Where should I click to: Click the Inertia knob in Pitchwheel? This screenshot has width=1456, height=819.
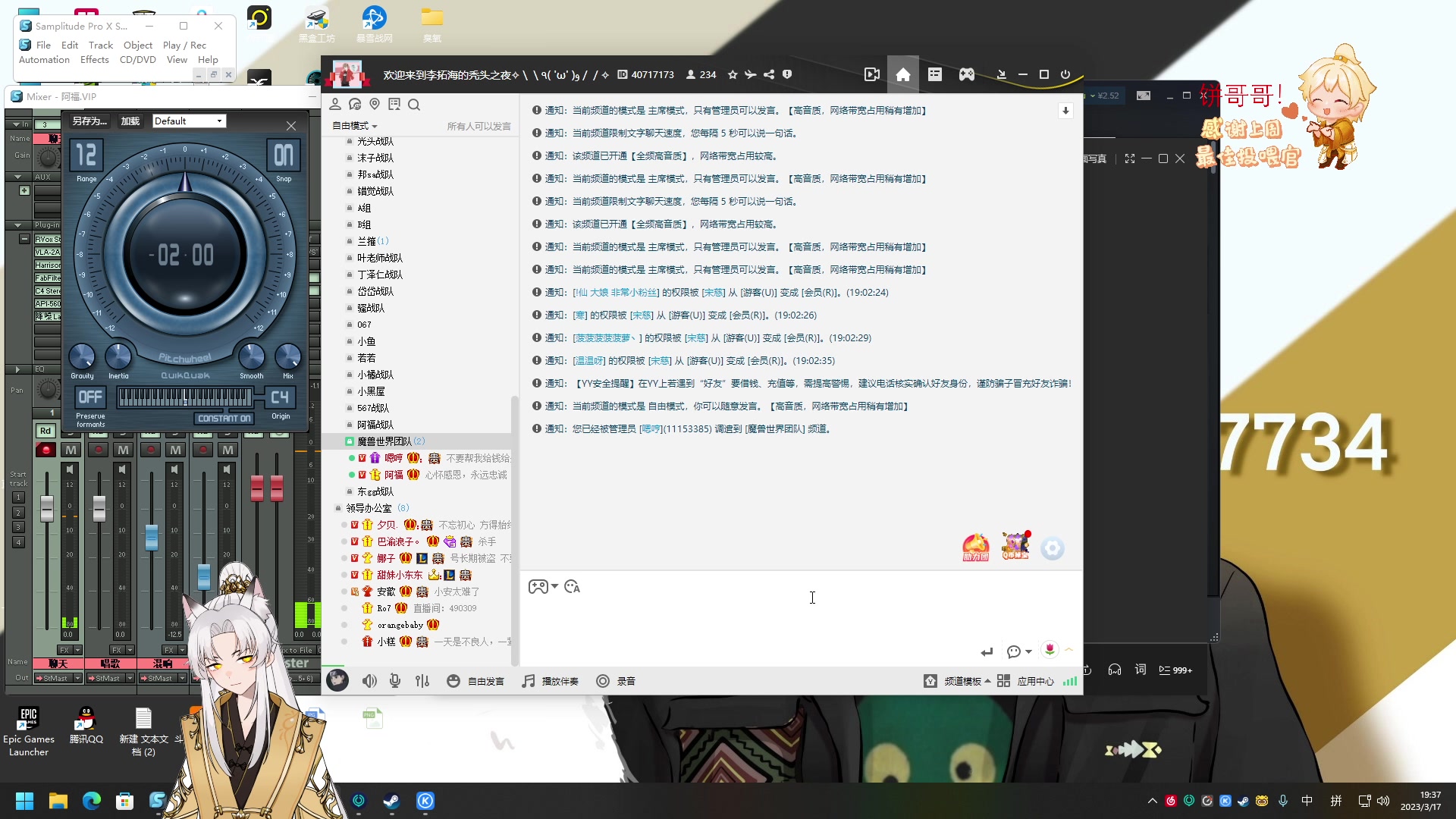pyautogui.click(x=118, y=356)
